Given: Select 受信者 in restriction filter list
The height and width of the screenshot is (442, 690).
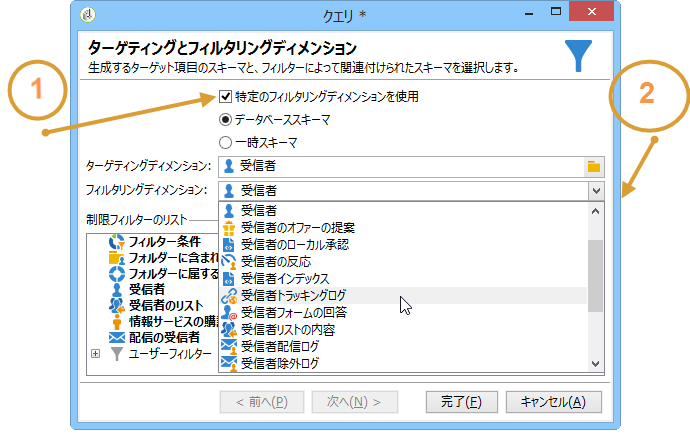Looking at the screenshot, I should point(147,289).
